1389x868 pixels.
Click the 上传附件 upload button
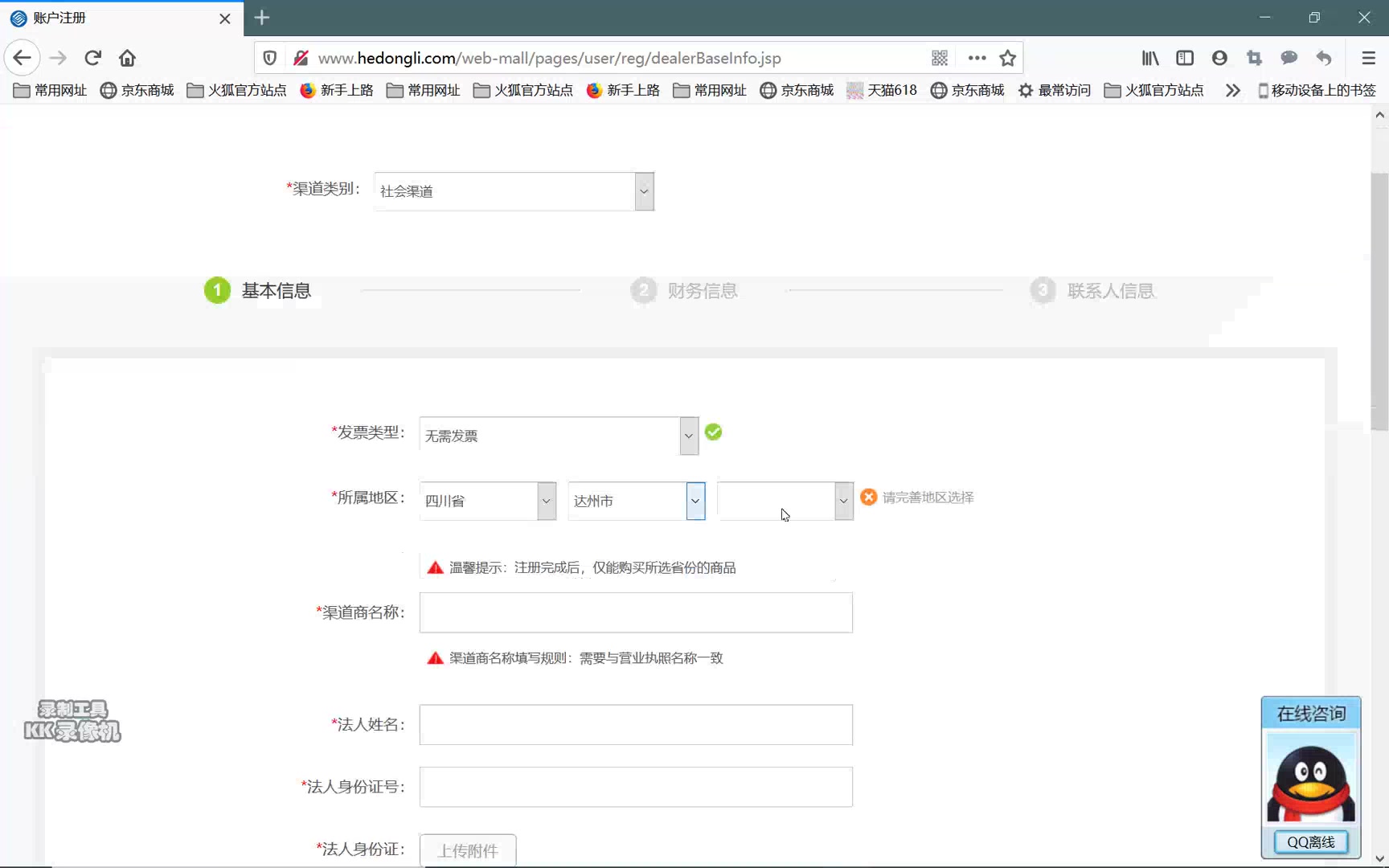468,850
